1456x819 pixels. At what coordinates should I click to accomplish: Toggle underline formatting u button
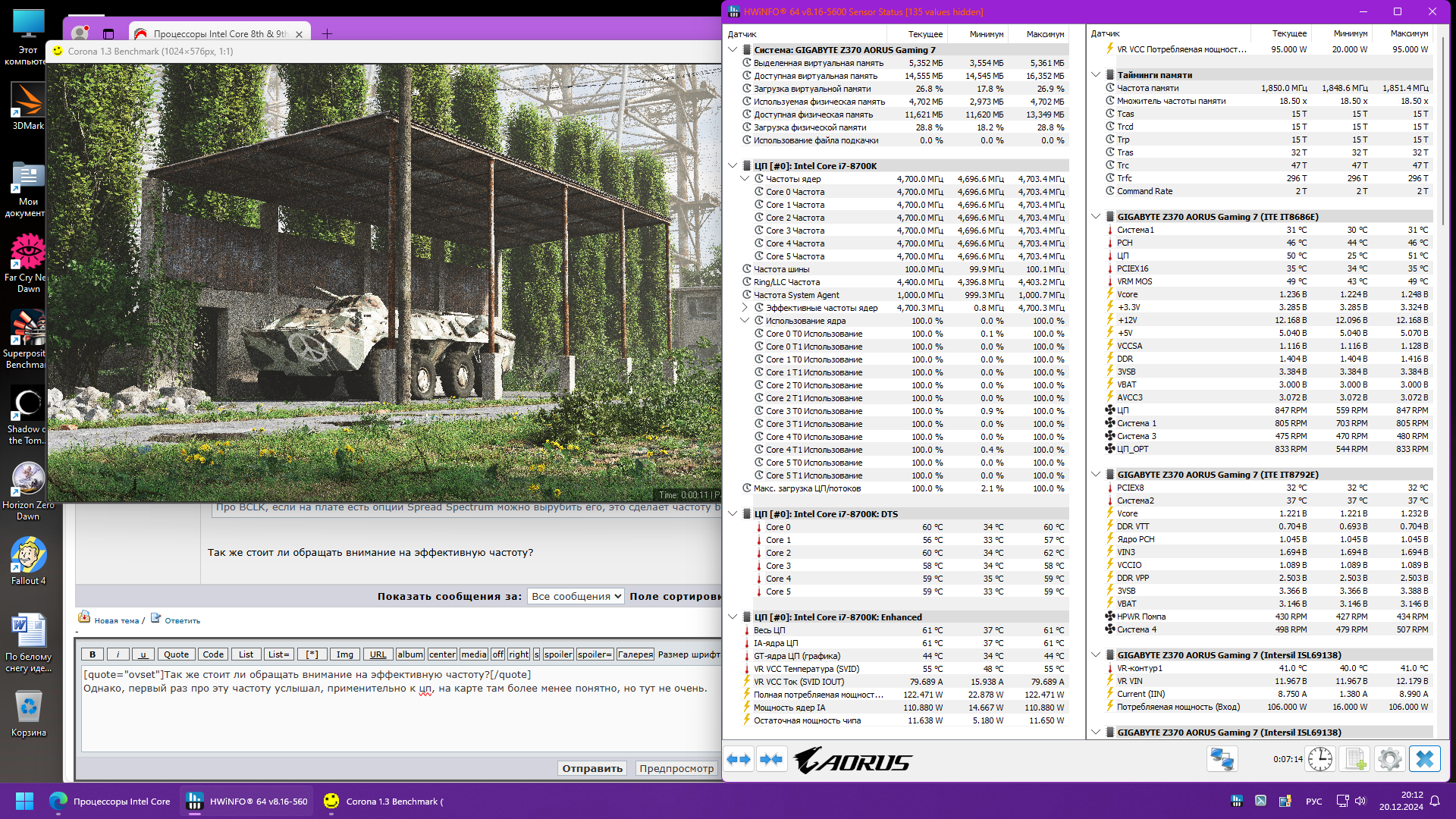point(143,654)
